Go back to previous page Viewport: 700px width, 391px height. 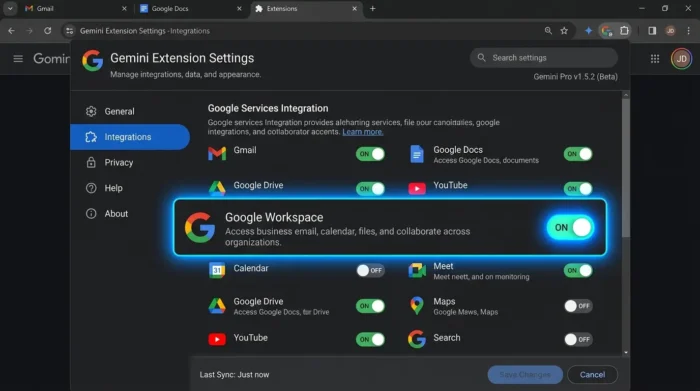coord(11,31)
